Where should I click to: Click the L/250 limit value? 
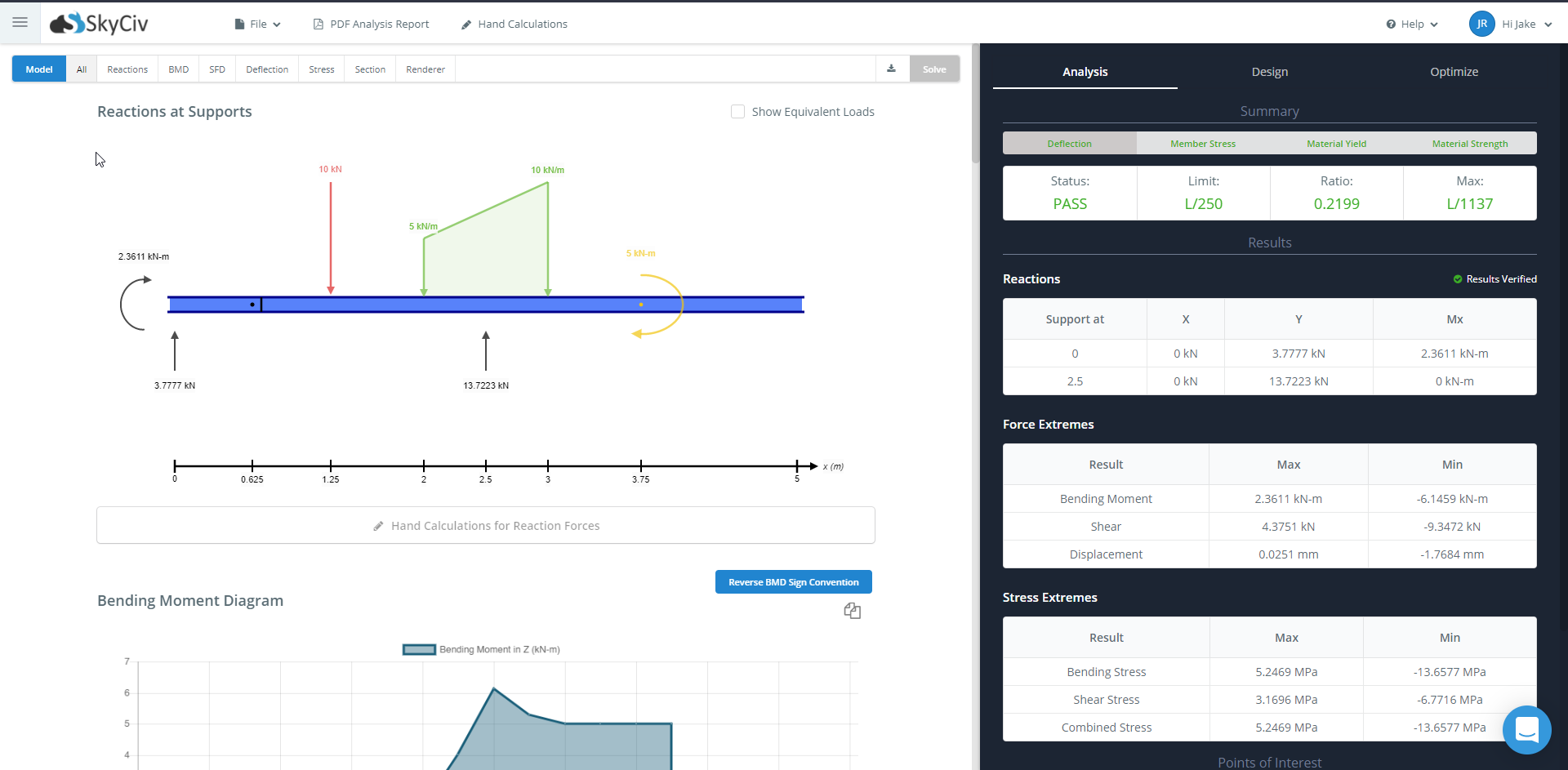pos(1204,204)
